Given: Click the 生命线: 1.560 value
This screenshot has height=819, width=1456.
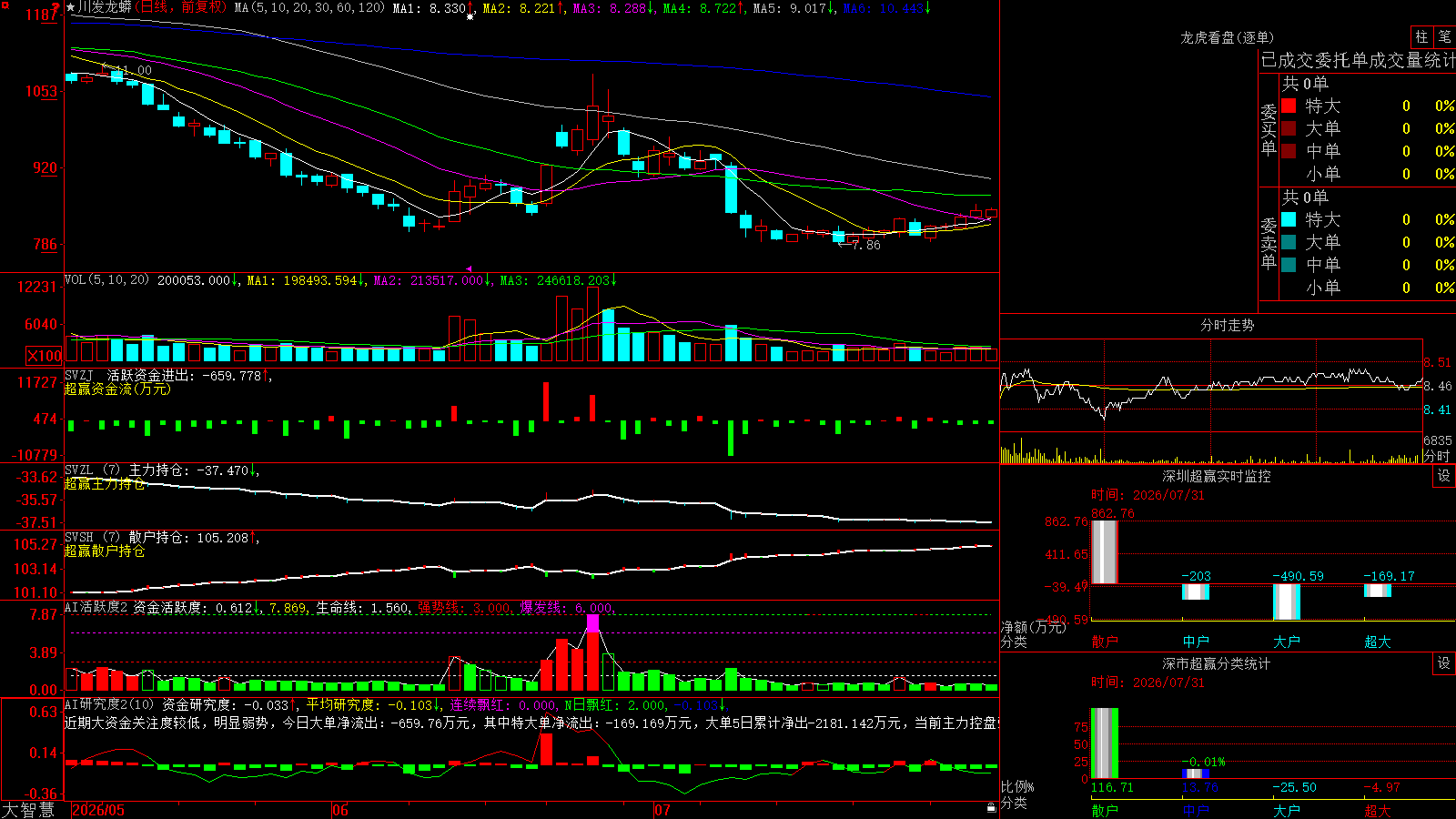Looking at the screenshot, I should point(362,608).
